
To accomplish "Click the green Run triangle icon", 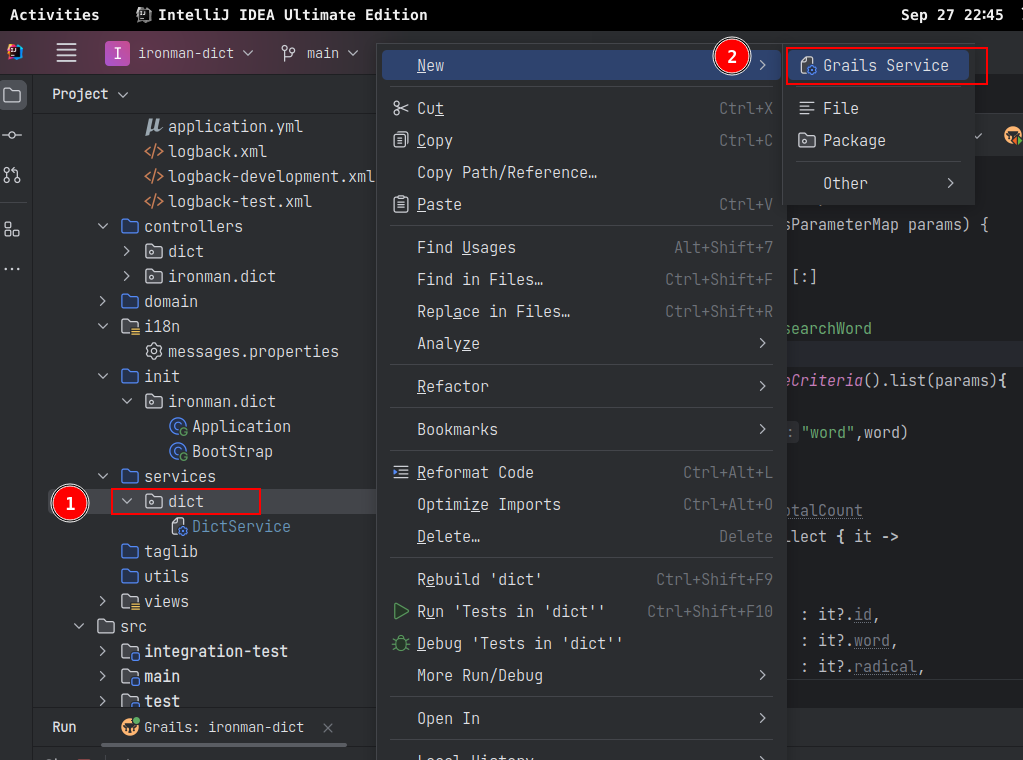I will [x=401, y=611].
